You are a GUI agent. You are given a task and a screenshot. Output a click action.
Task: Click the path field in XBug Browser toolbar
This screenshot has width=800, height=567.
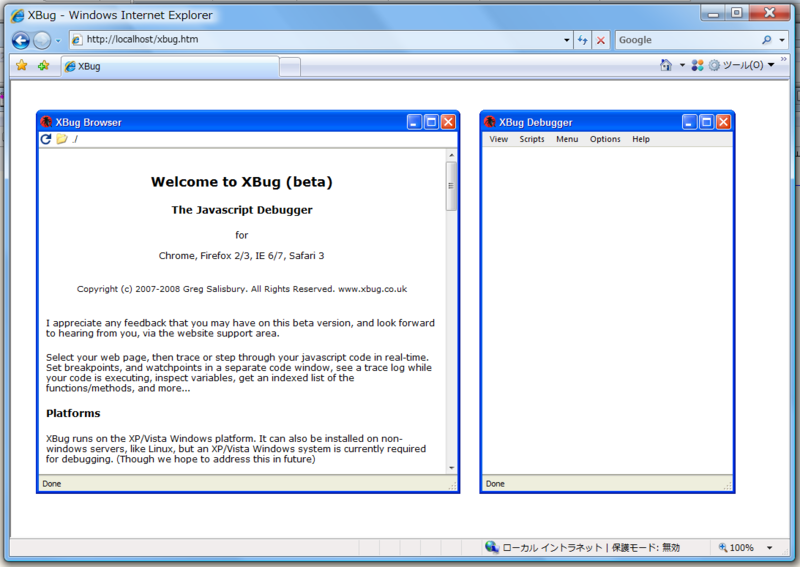pos(263,139)
